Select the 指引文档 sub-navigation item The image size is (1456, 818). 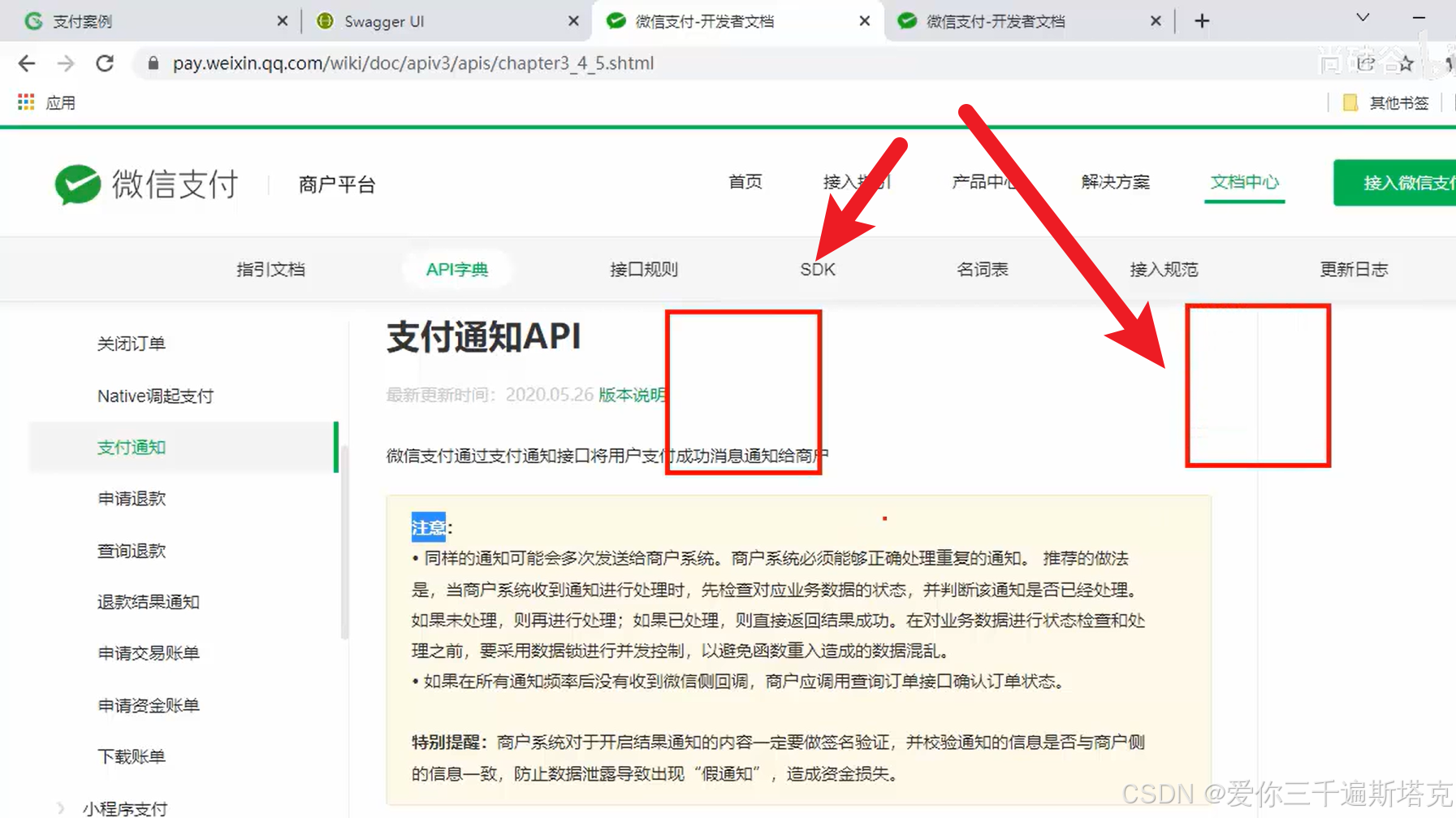coord(270,270)
